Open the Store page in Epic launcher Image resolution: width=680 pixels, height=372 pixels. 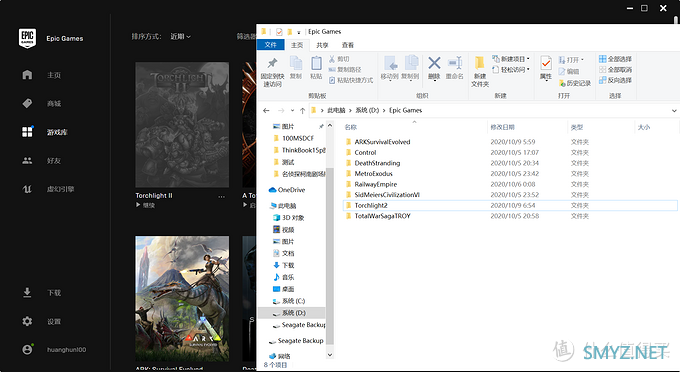point(41,104)
